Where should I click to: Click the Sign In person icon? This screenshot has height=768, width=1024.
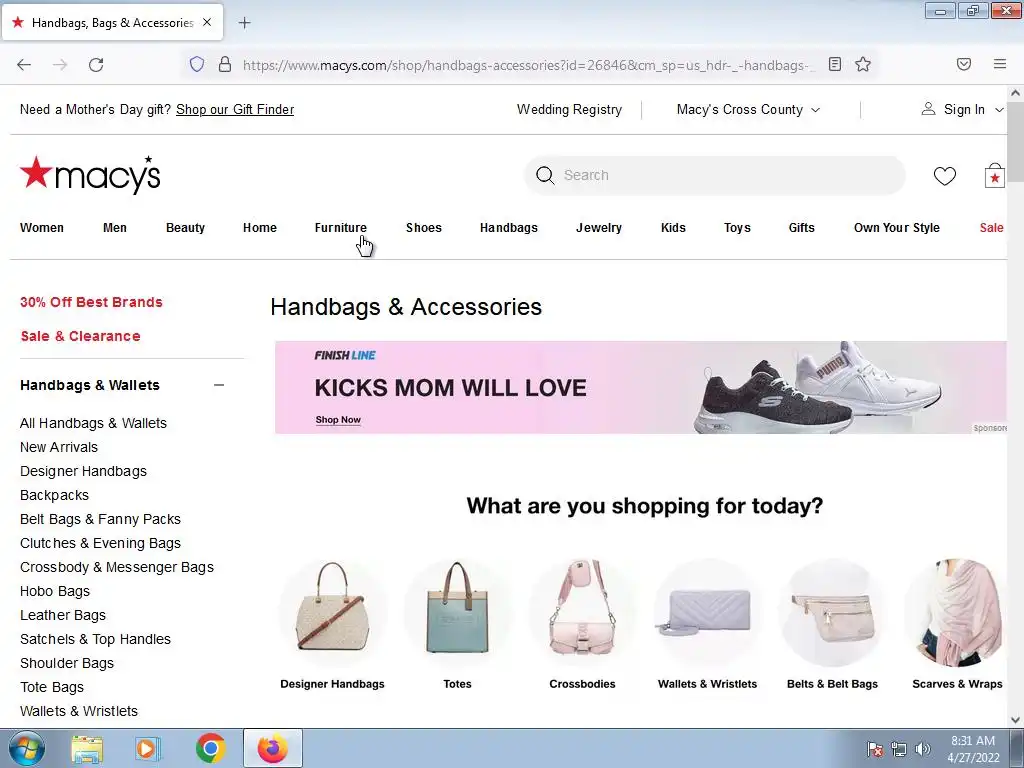[928, 109]
